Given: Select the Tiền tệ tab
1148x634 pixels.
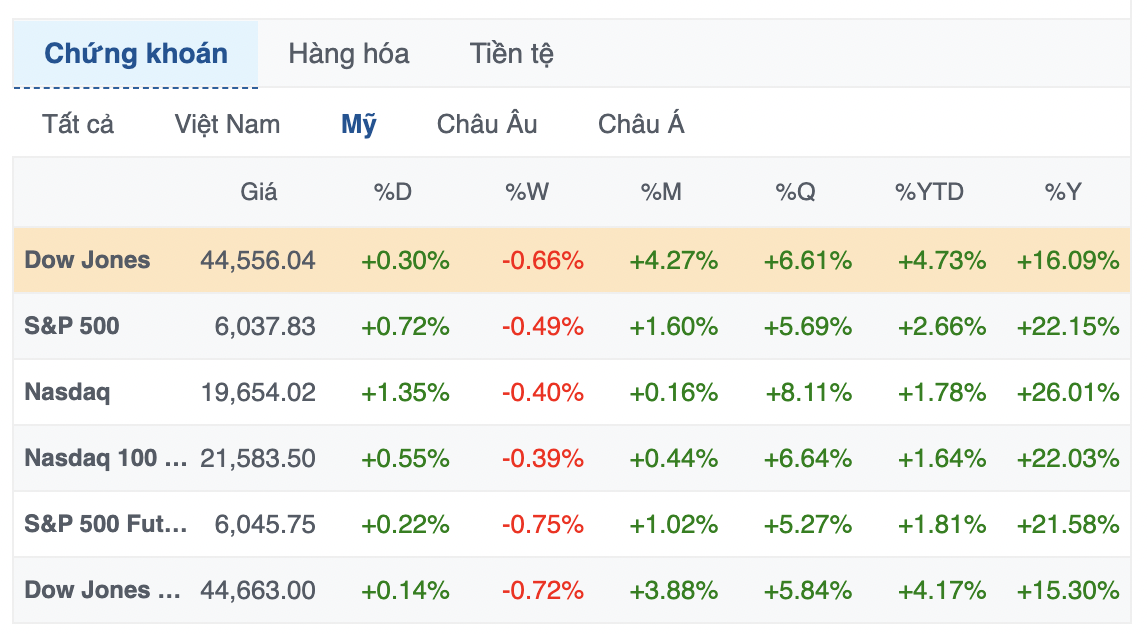Looking at the screenshot, I should (x=511, y=54).
